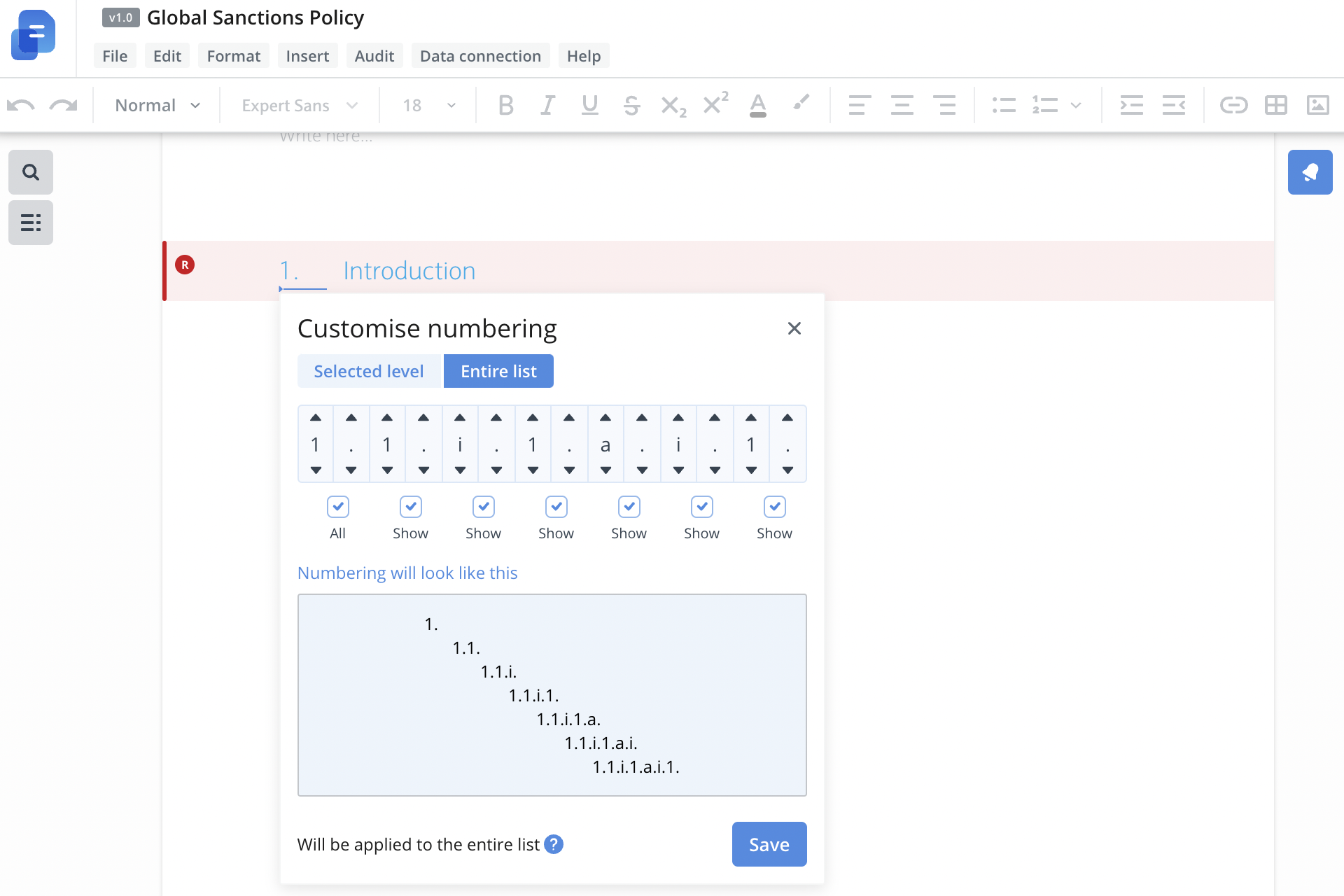Apply subscript formatting
1344x896 pixels.
tap(673, 107)
